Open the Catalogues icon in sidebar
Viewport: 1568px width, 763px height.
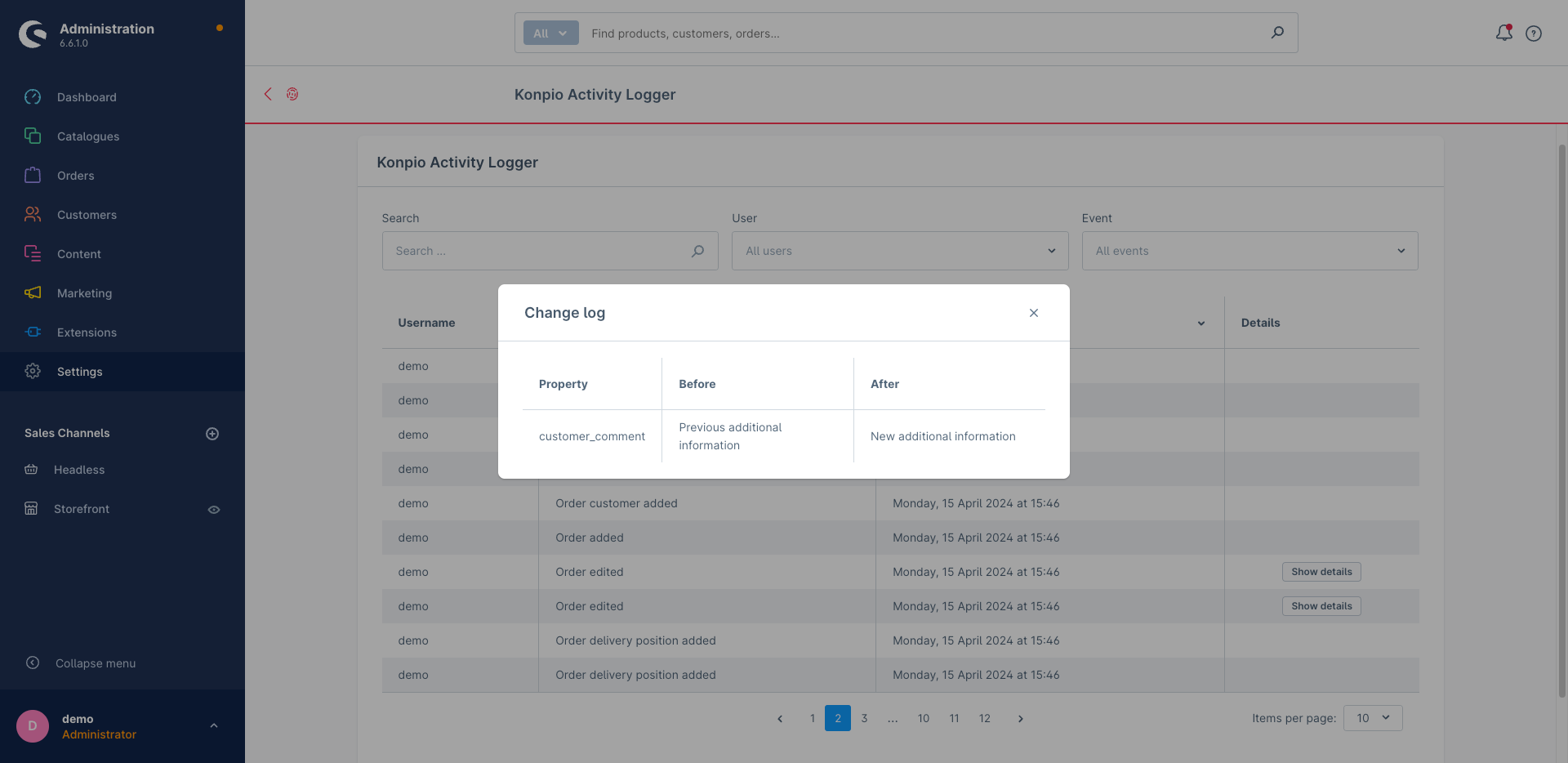tap(33, 136)
